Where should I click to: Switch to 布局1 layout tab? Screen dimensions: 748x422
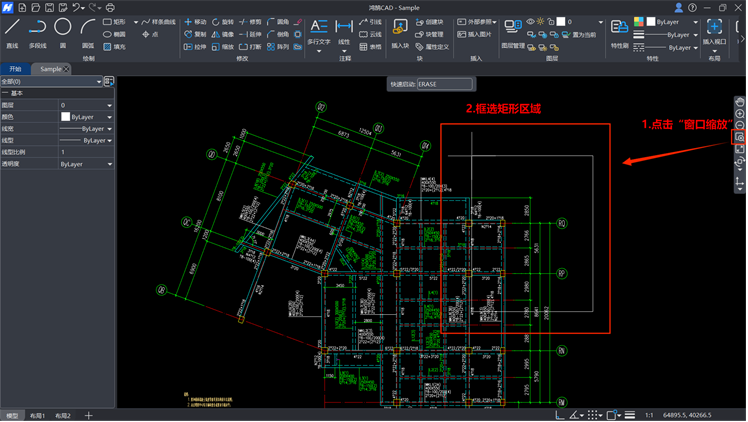(37, 415)
